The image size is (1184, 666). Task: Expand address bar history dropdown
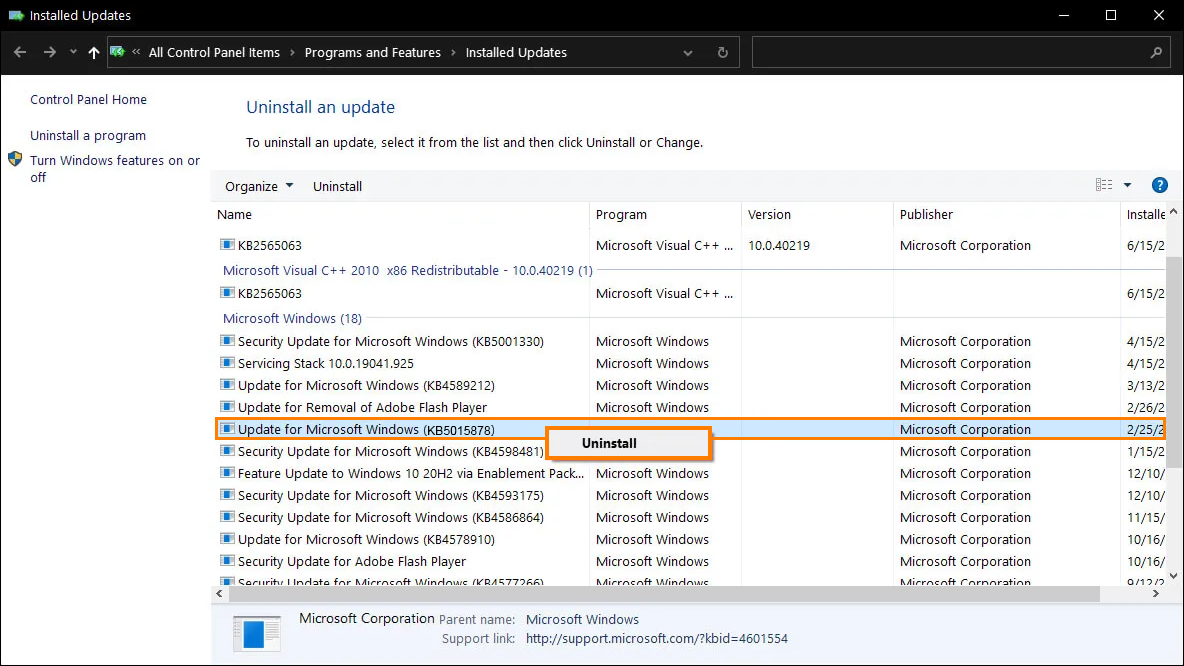pos(688,53)
